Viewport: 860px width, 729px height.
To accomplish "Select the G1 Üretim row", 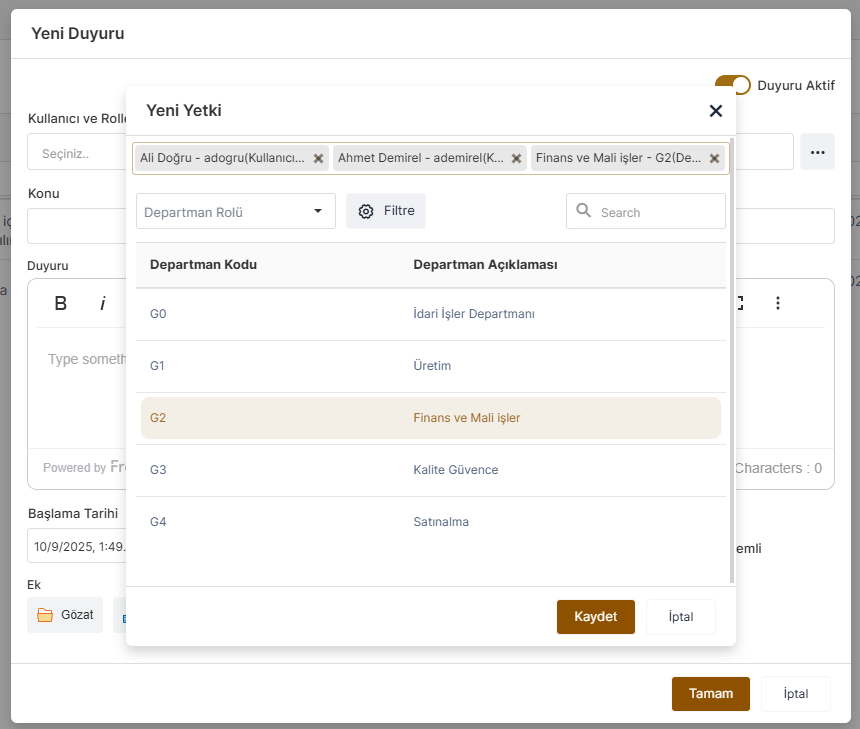I will pos(430,366).
